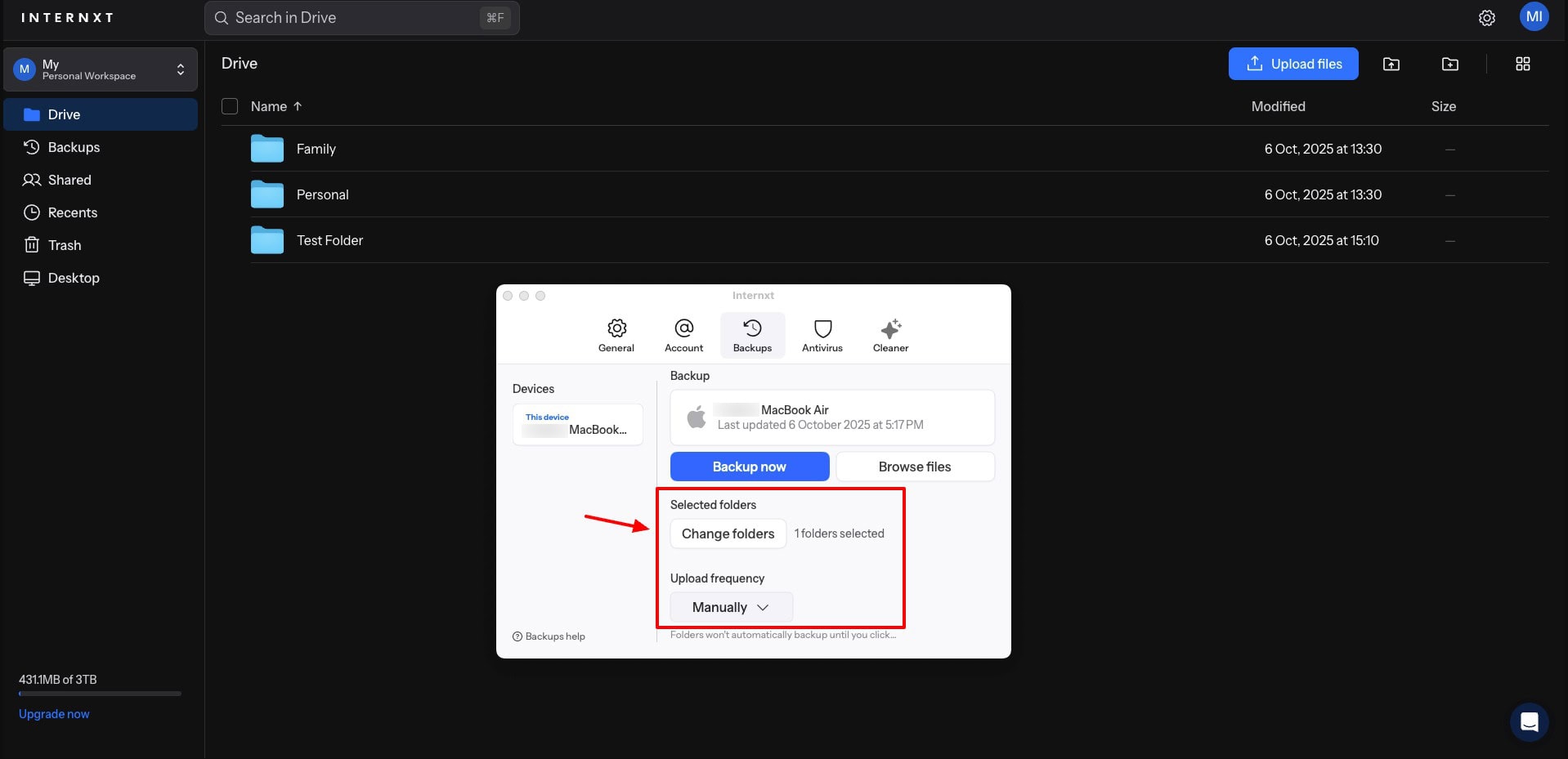
Task: Click the Family folder name
Action: (x=316, y=149)
